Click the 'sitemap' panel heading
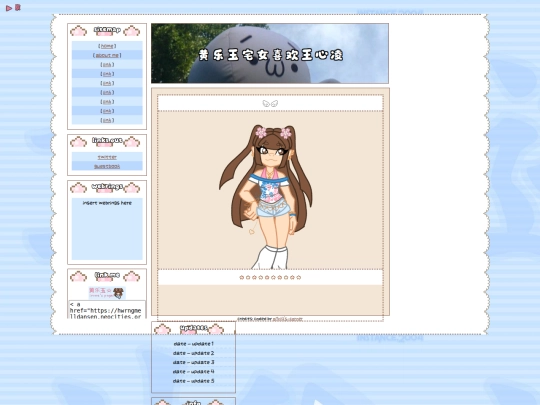 pos(107,30)
